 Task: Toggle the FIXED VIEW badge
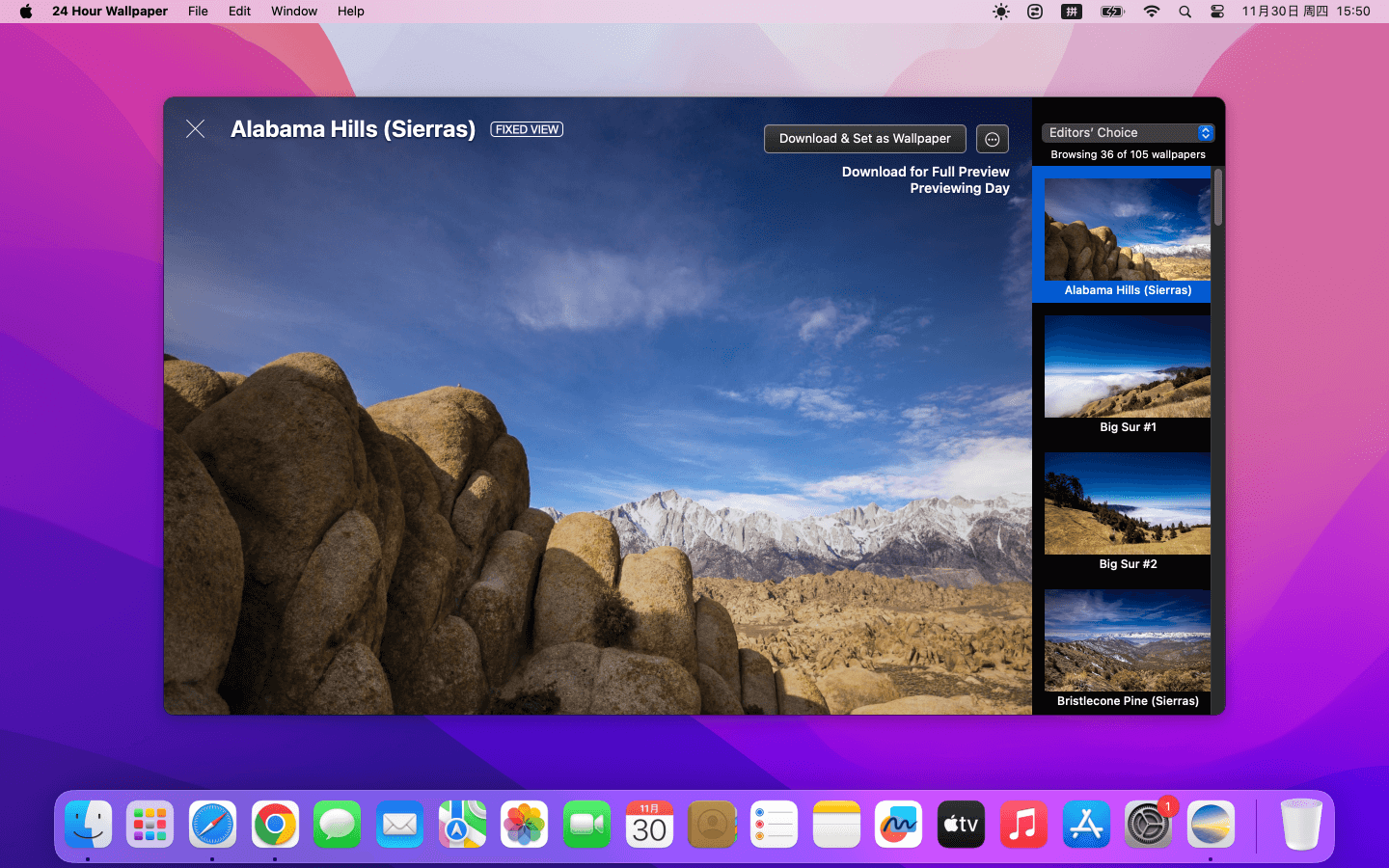tap(527, 129)
